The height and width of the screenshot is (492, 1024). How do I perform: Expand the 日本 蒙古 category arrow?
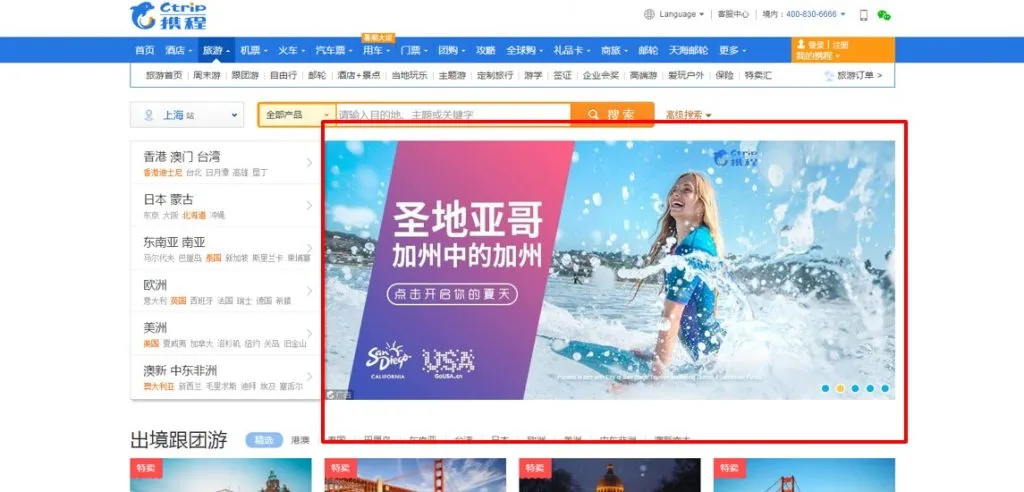pos(310,205)
